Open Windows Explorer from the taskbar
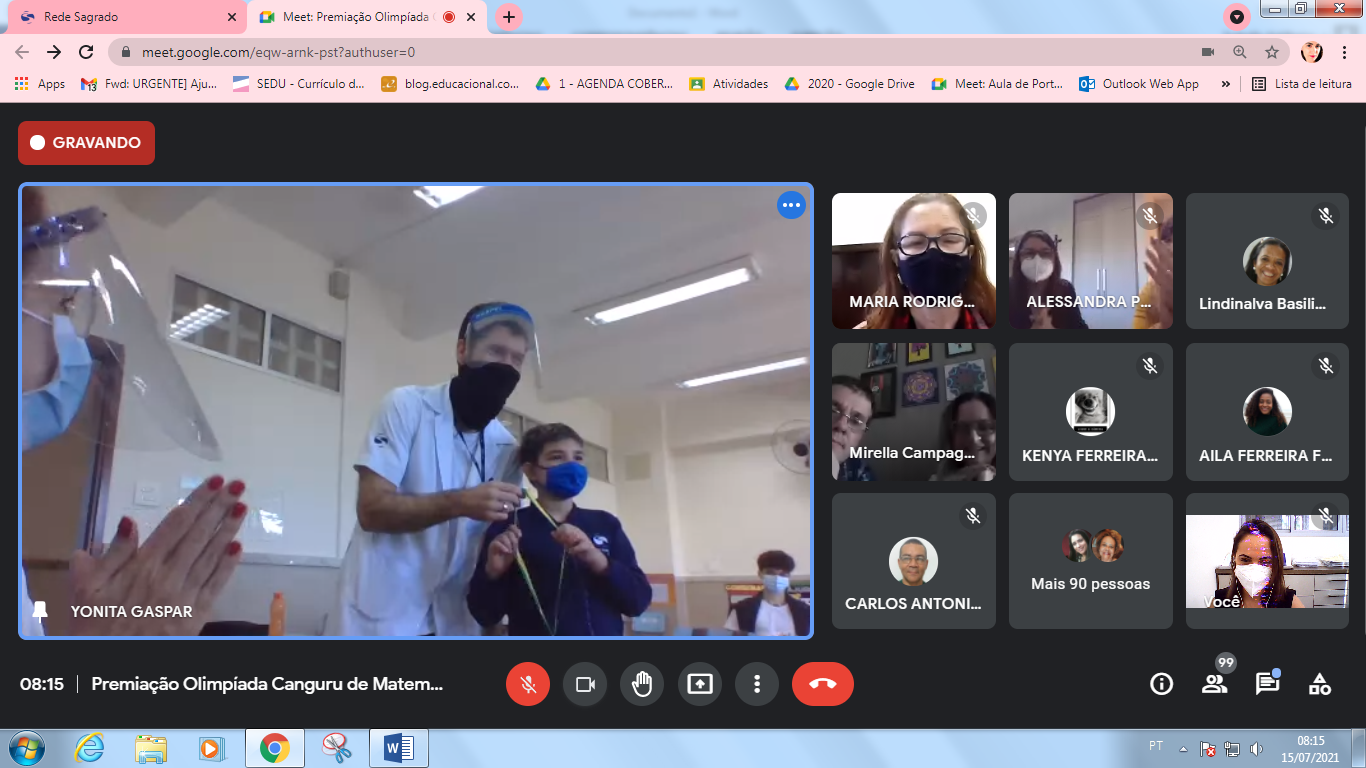 pyautogui.click(x=151, y=748)
